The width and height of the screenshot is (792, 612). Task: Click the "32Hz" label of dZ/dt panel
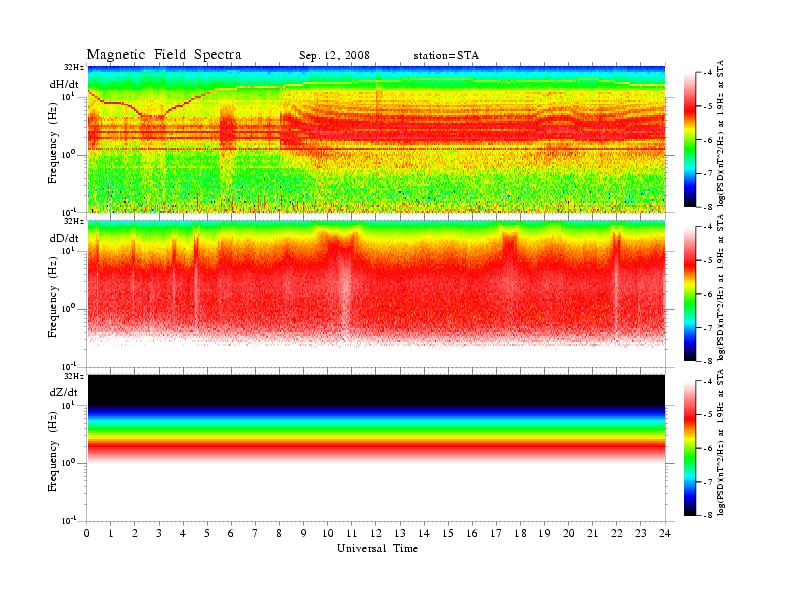[x=74, y=376]
